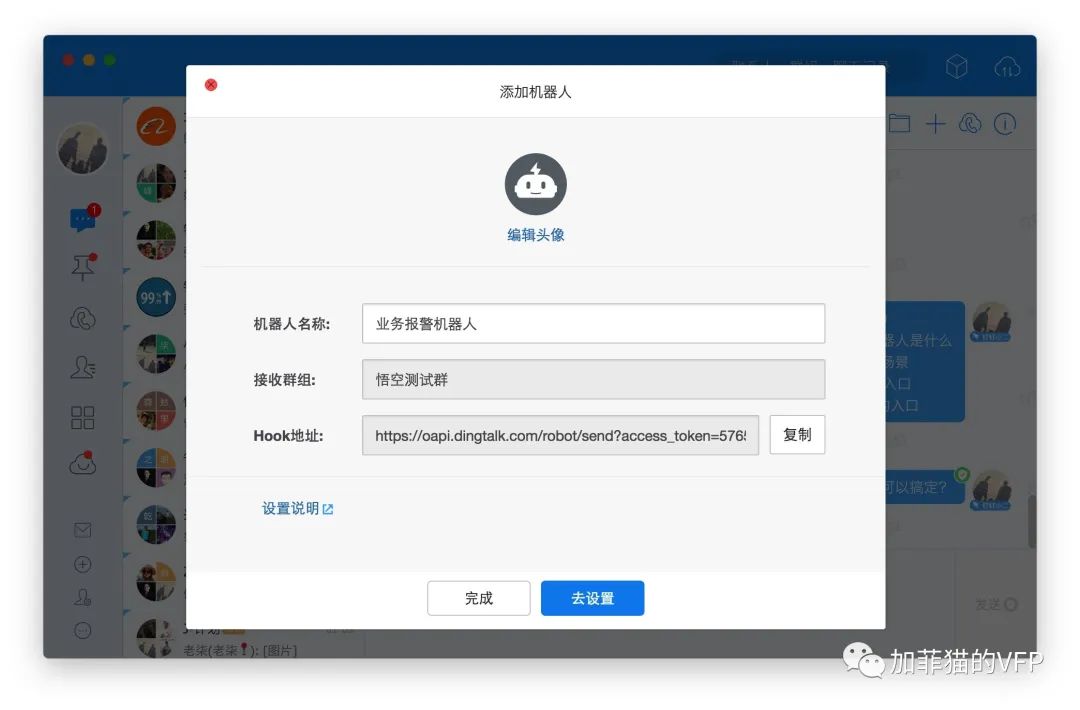
Task: Click the 完成 button
Action: tap(479, 598)
